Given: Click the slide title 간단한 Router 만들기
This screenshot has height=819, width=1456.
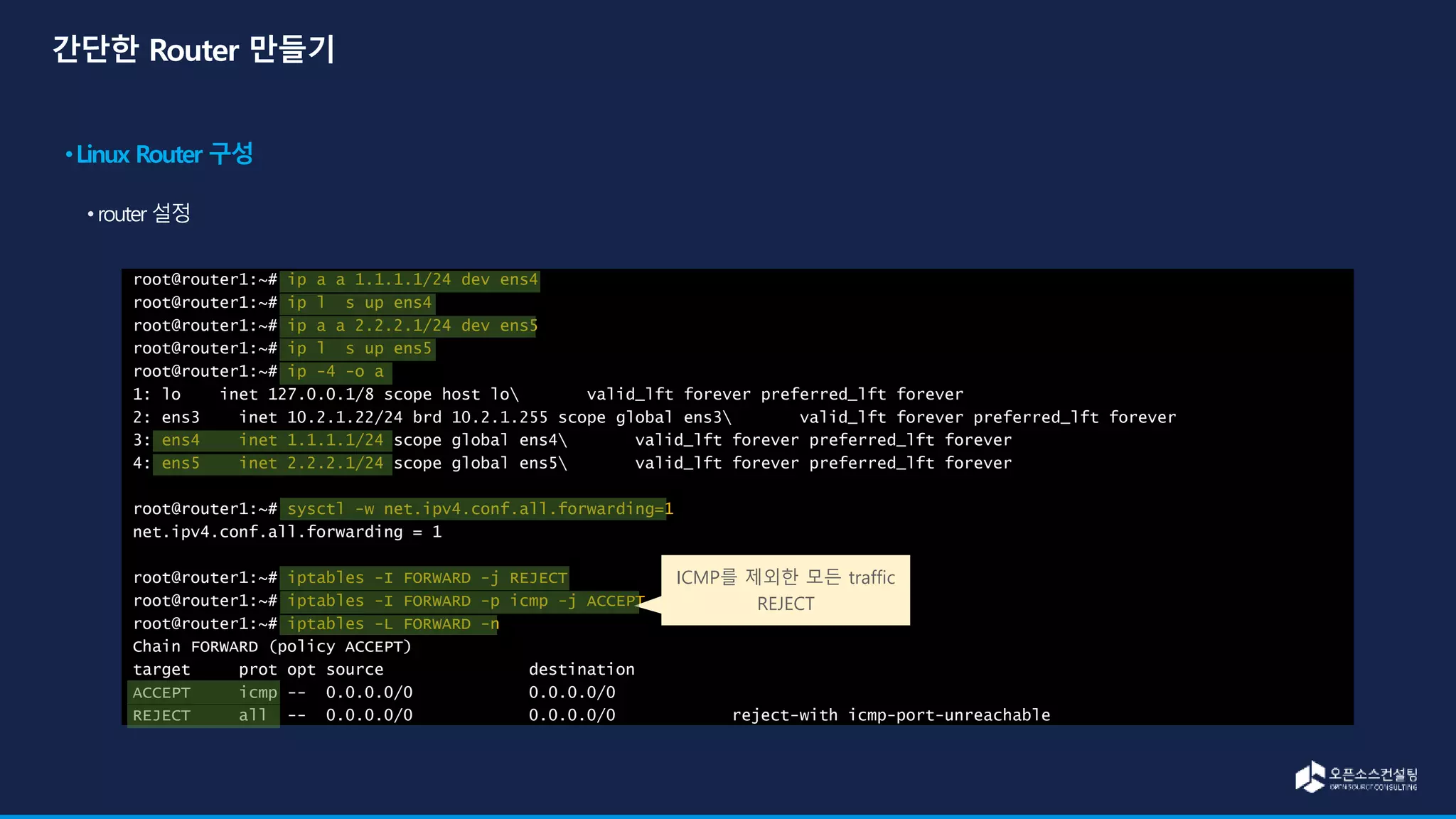Looking at the screenshot, I should click(193, 50).
